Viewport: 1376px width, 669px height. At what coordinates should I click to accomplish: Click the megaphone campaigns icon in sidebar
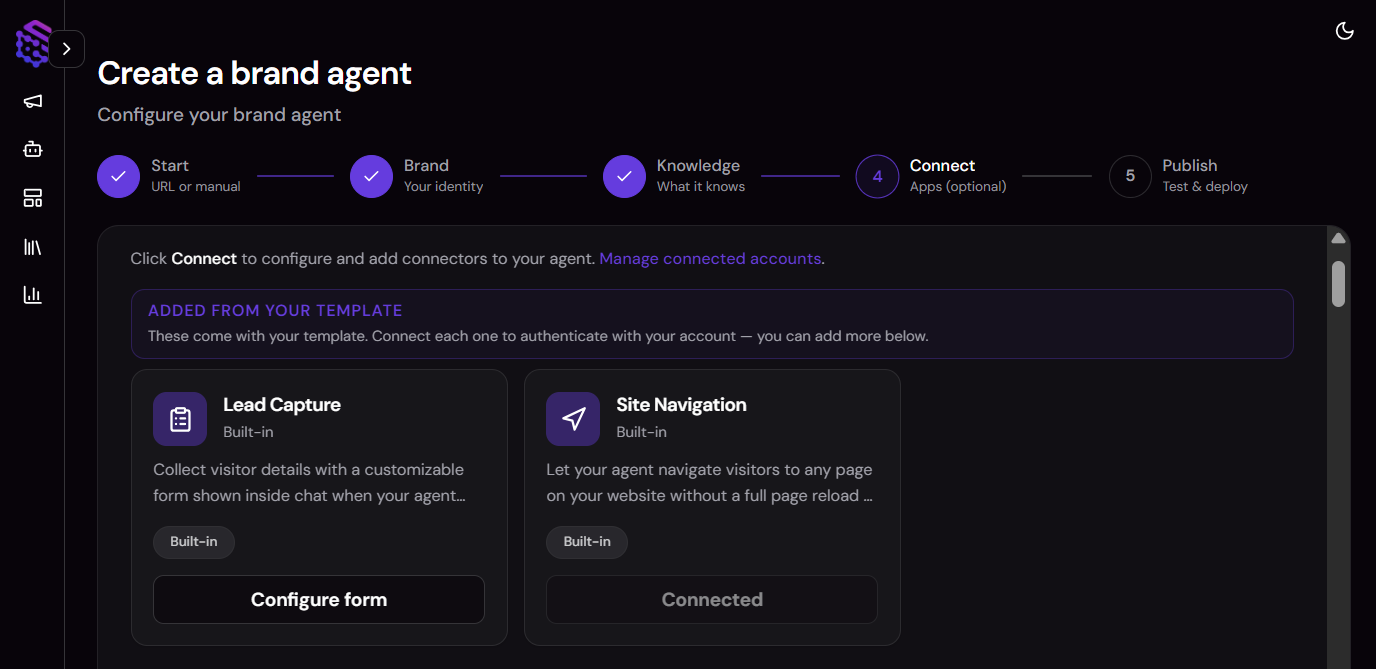[x=33, y=101]
